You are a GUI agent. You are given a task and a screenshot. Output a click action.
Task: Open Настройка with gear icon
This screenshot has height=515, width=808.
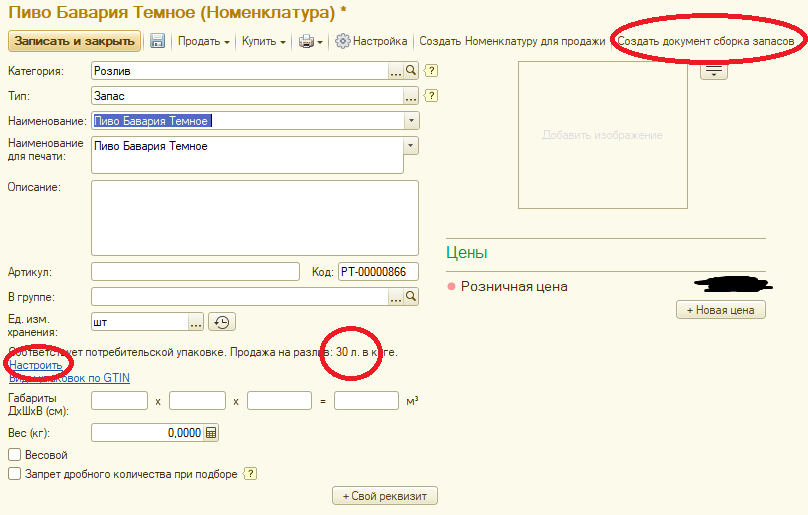click(371, 41)
